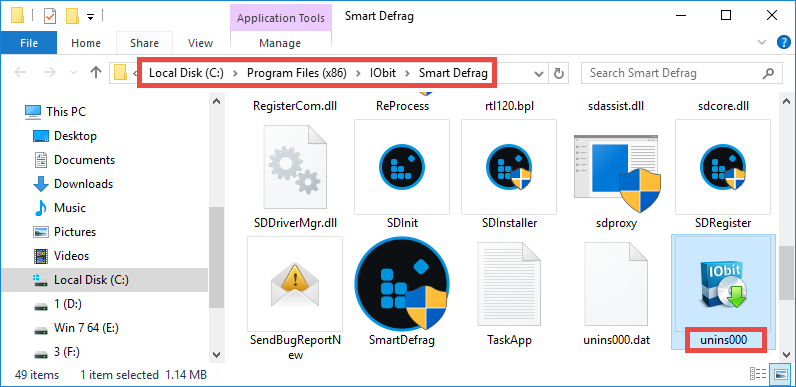Image resolution: width=796 pixels, height=387 pixels.
Task: Select the RegisterCom.dll file name
Action: (x=295, y=106)
